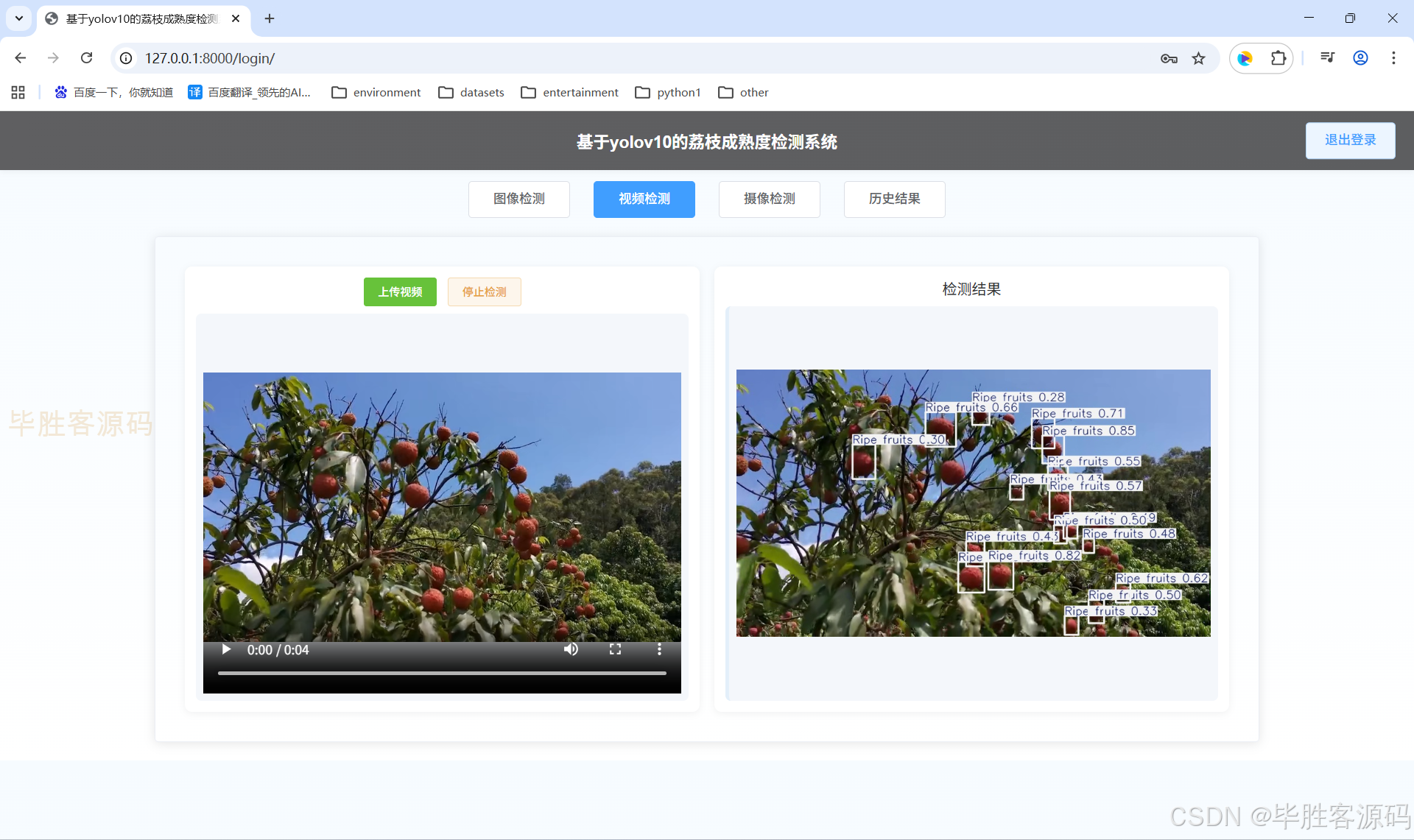Switch to the 历史结果 tab
This screenshot has width=1414, height=840.
click(894, 199)
